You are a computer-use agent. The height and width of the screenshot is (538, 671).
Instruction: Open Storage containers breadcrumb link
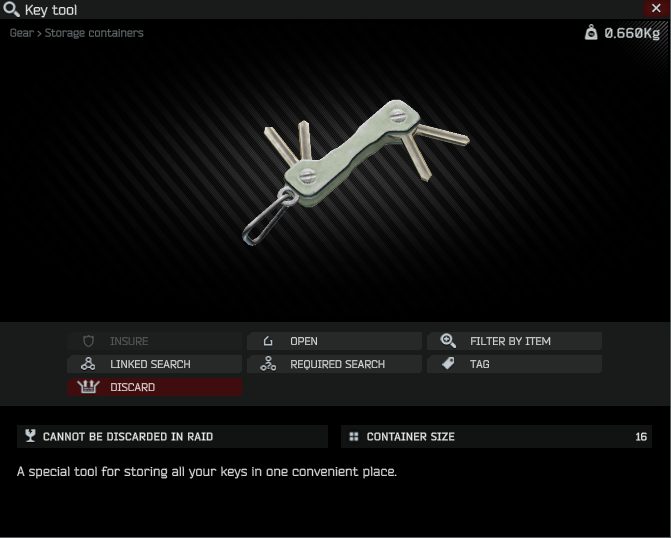click(x=94, y=33)
